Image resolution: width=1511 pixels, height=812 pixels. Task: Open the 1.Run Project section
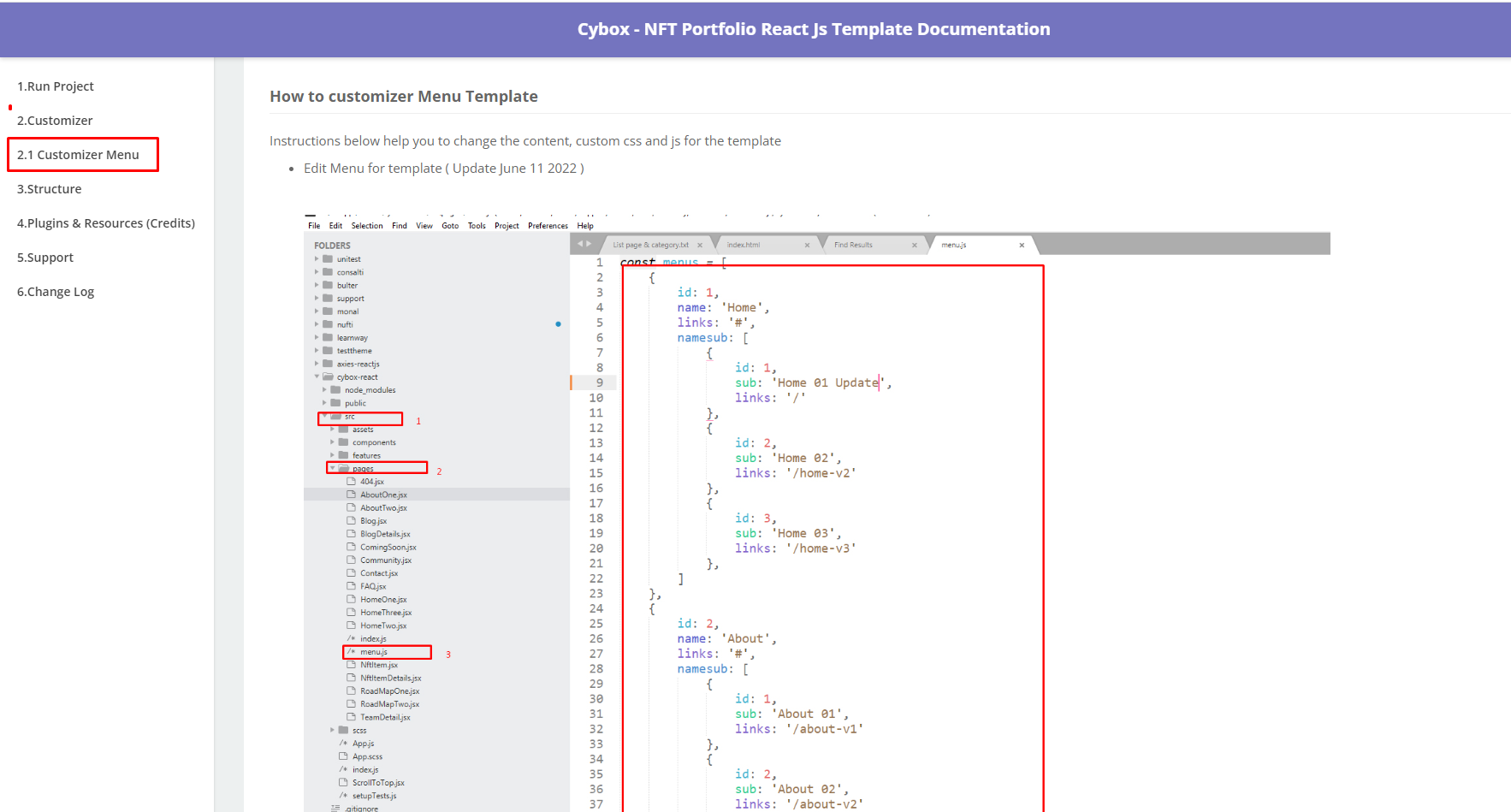56,86
